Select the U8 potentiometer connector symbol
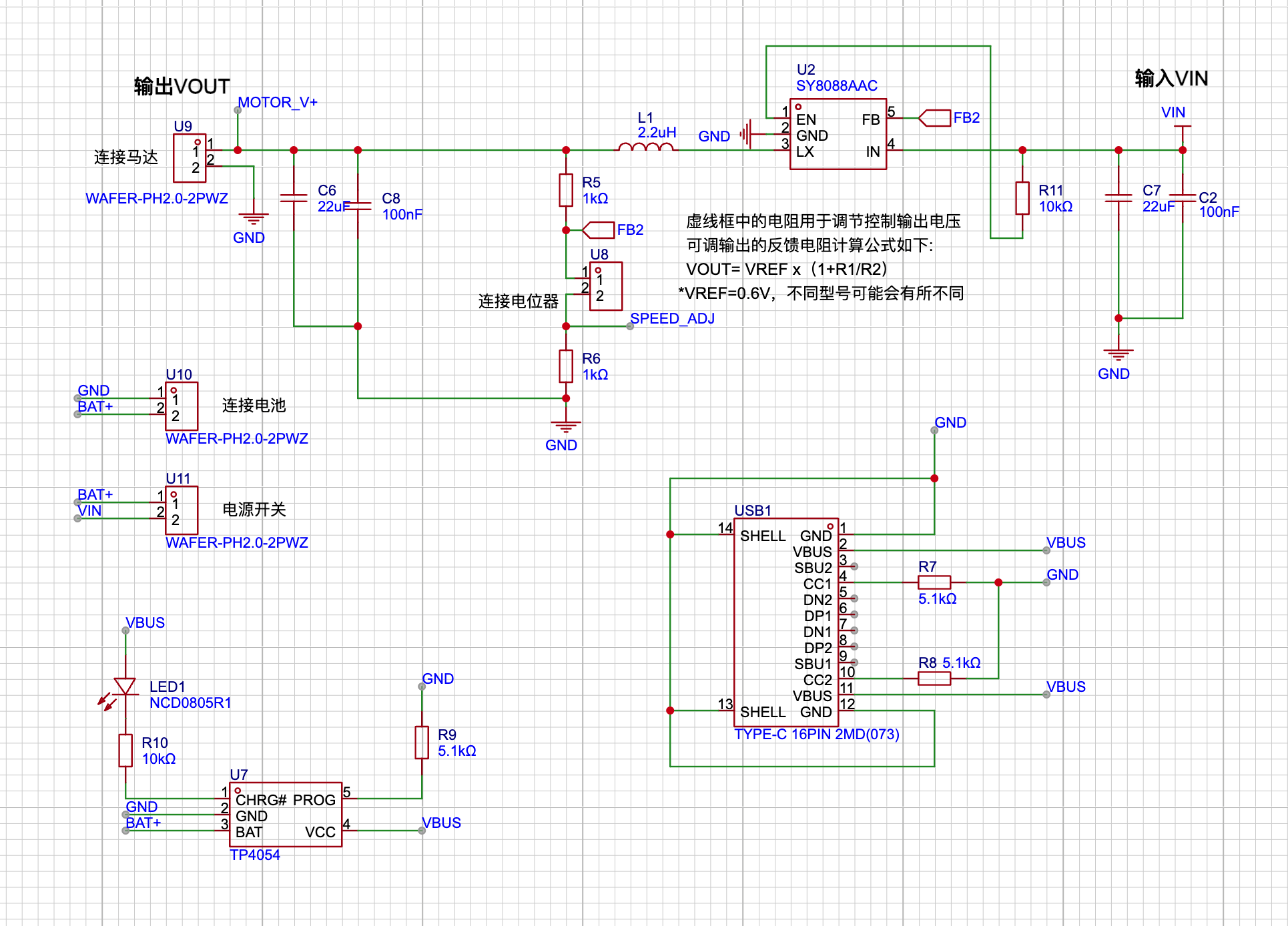The image size is (1288, 926). pos(606,286)
